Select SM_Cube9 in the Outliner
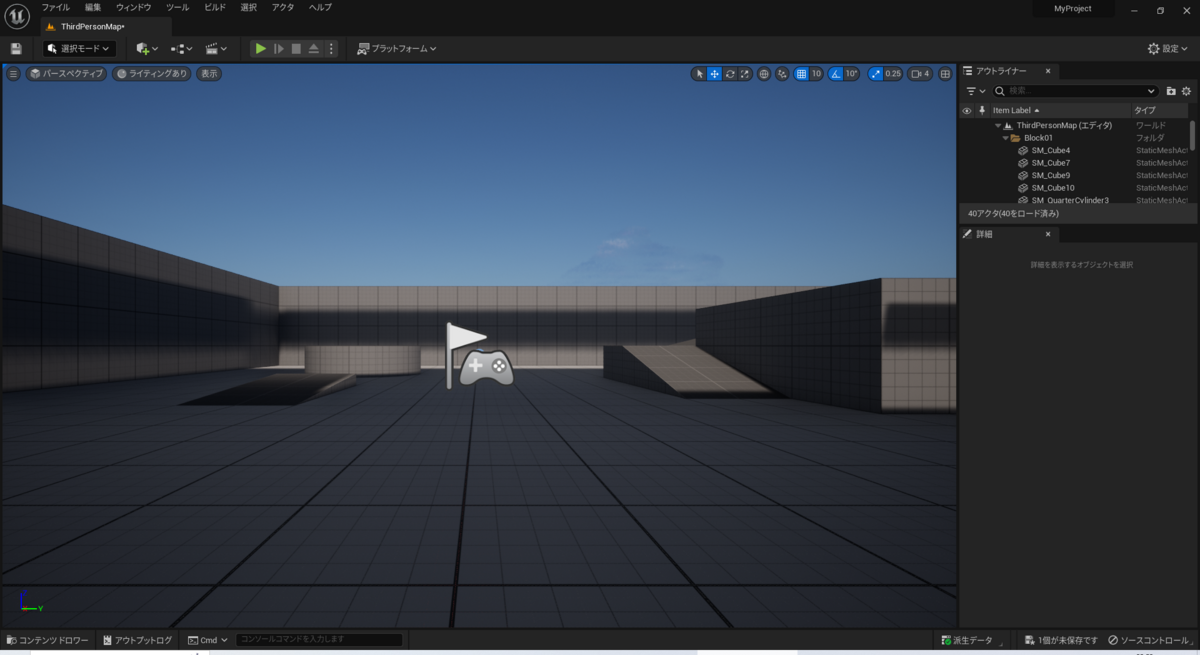Image resolution: width=1200 pixels, height=655 pixels. (1052, 175)
